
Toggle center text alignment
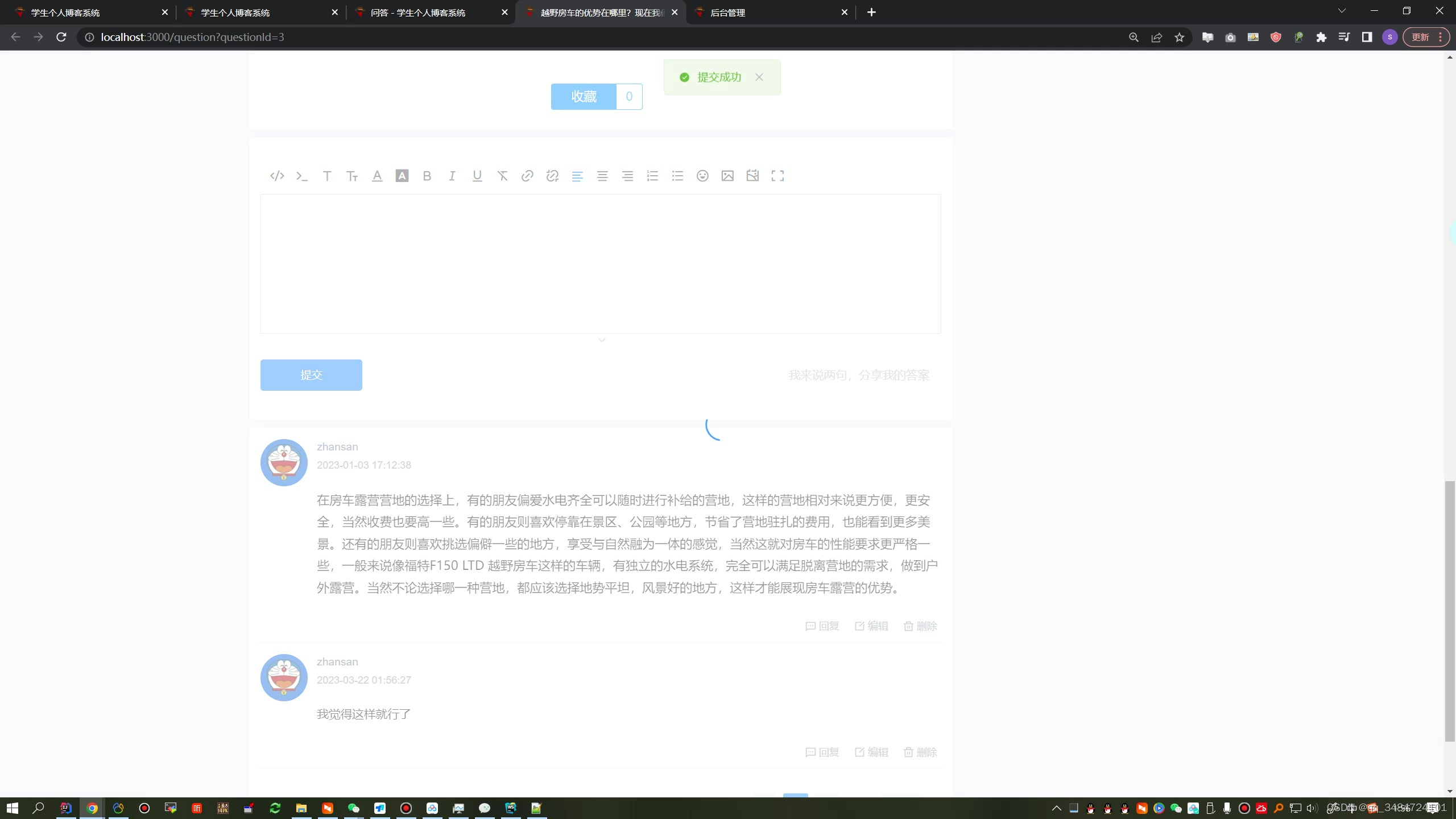(x=602, y=176)
